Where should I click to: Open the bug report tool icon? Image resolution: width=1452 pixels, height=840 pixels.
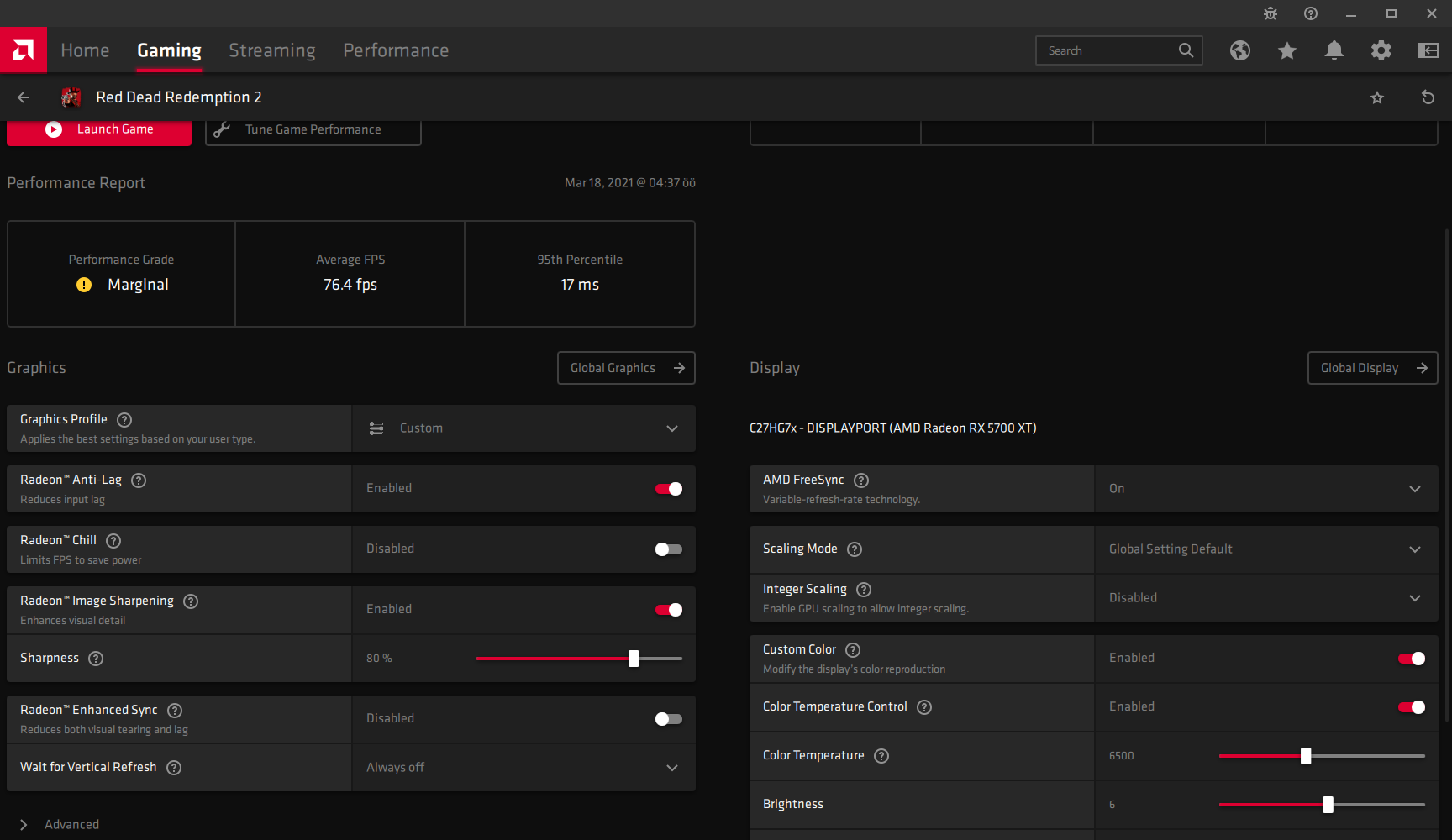pyautogui.click(x=1270, y=13)
